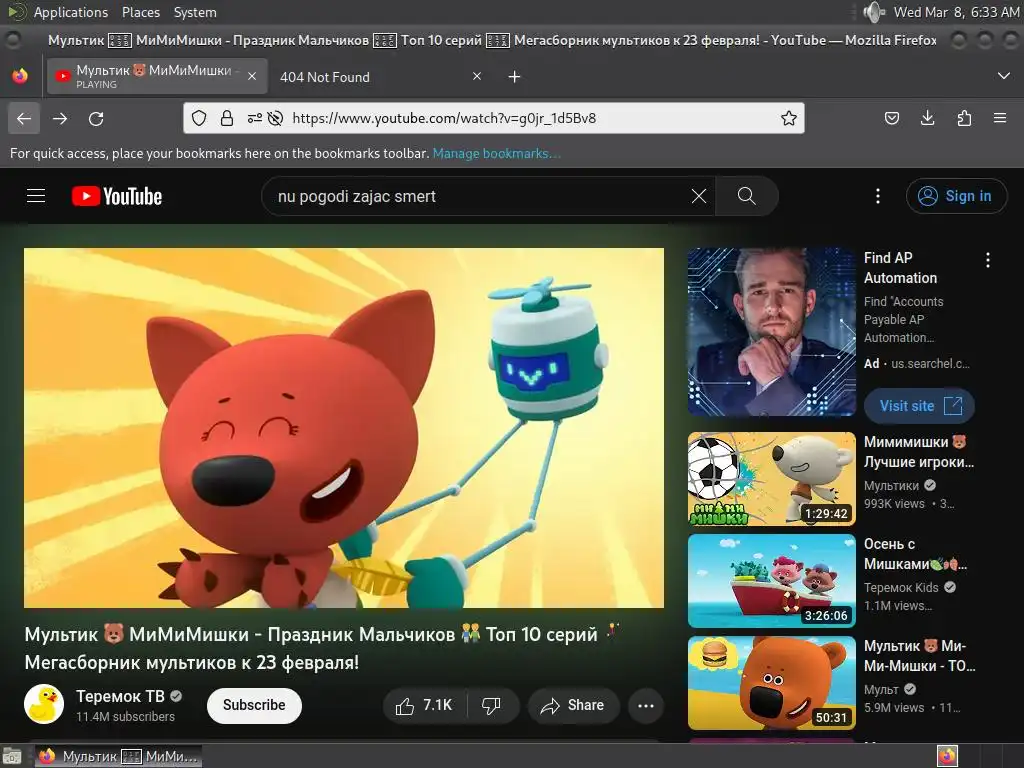Play Осень с Мишками video thumbnail

pyautogui.click(x=771, y=581)
